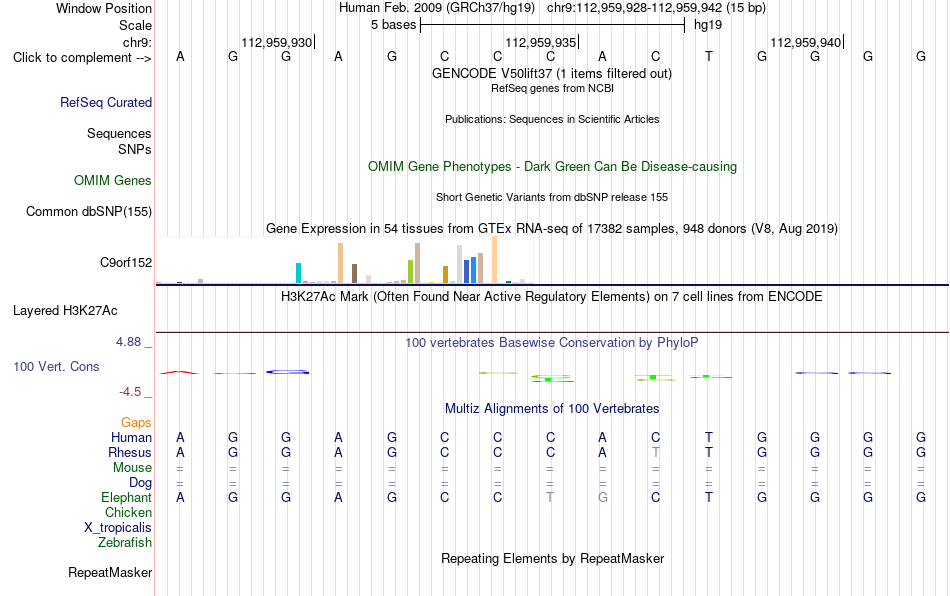Viewport: 950px width, 596px height.
Task: Select the Chicken species label
Action: click(x=128, y=512)
